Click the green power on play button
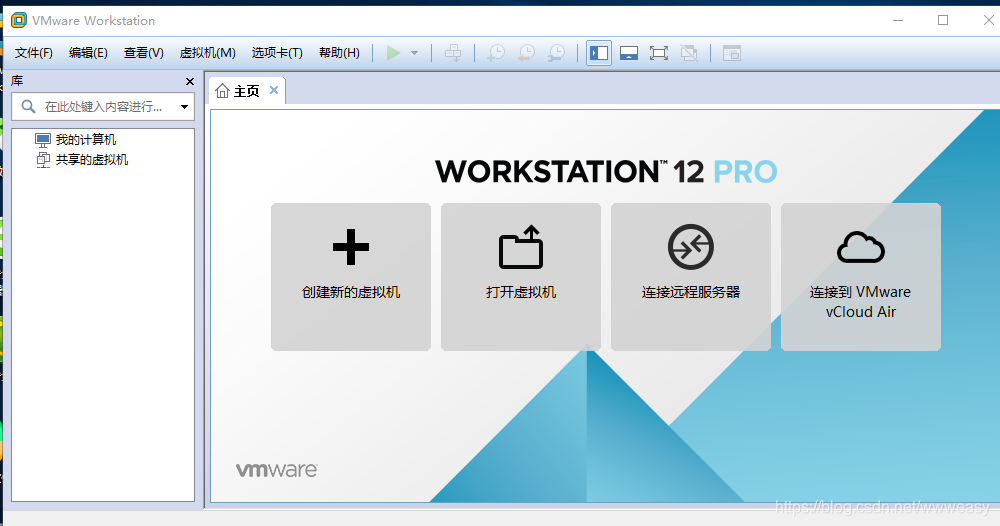 (393, 53)
